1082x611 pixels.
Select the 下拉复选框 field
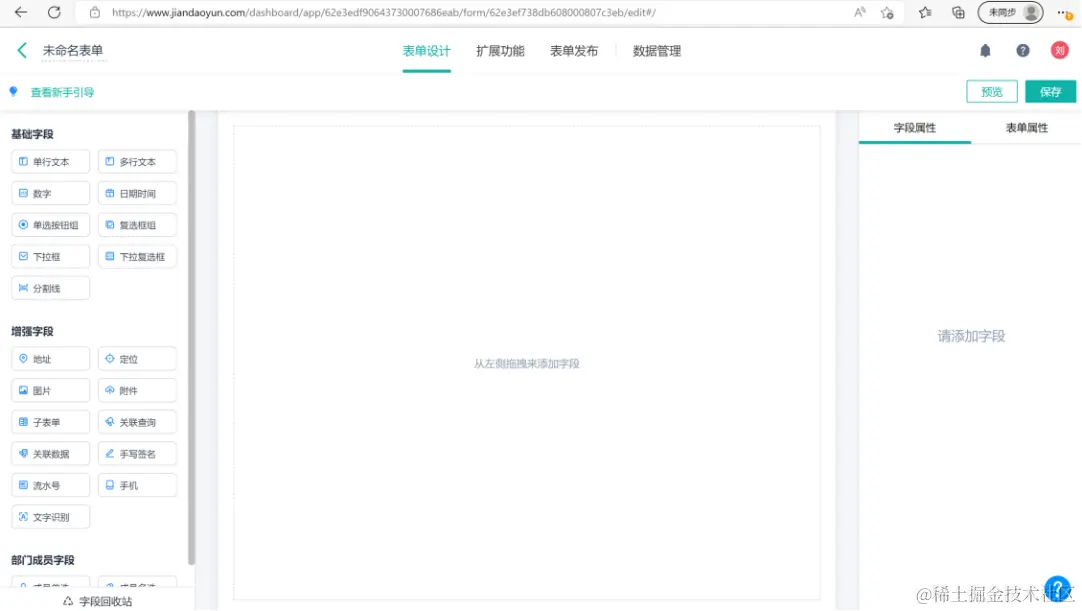coord(137,257)
